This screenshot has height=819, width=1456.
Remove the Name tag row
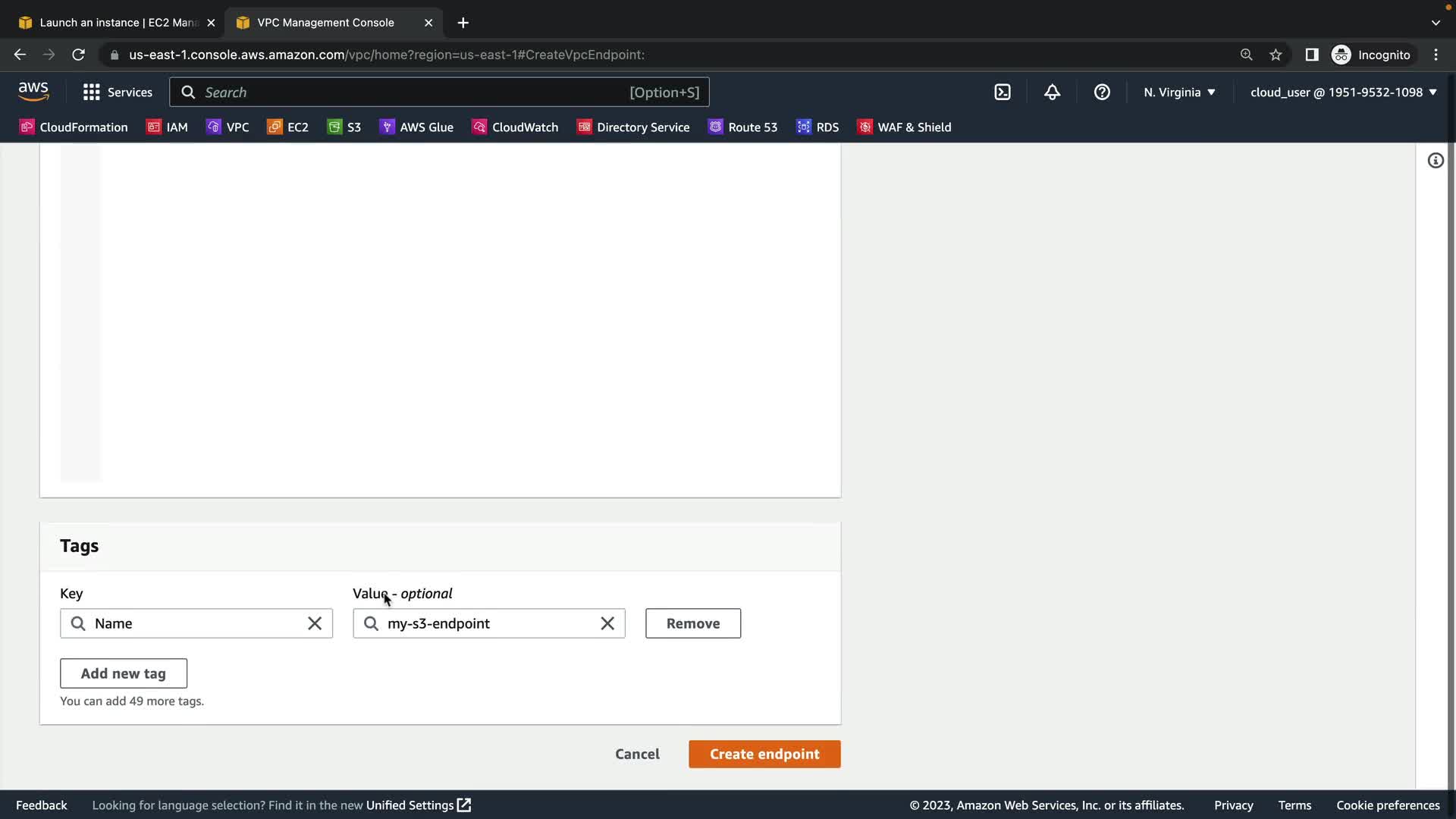coord(693,623)
